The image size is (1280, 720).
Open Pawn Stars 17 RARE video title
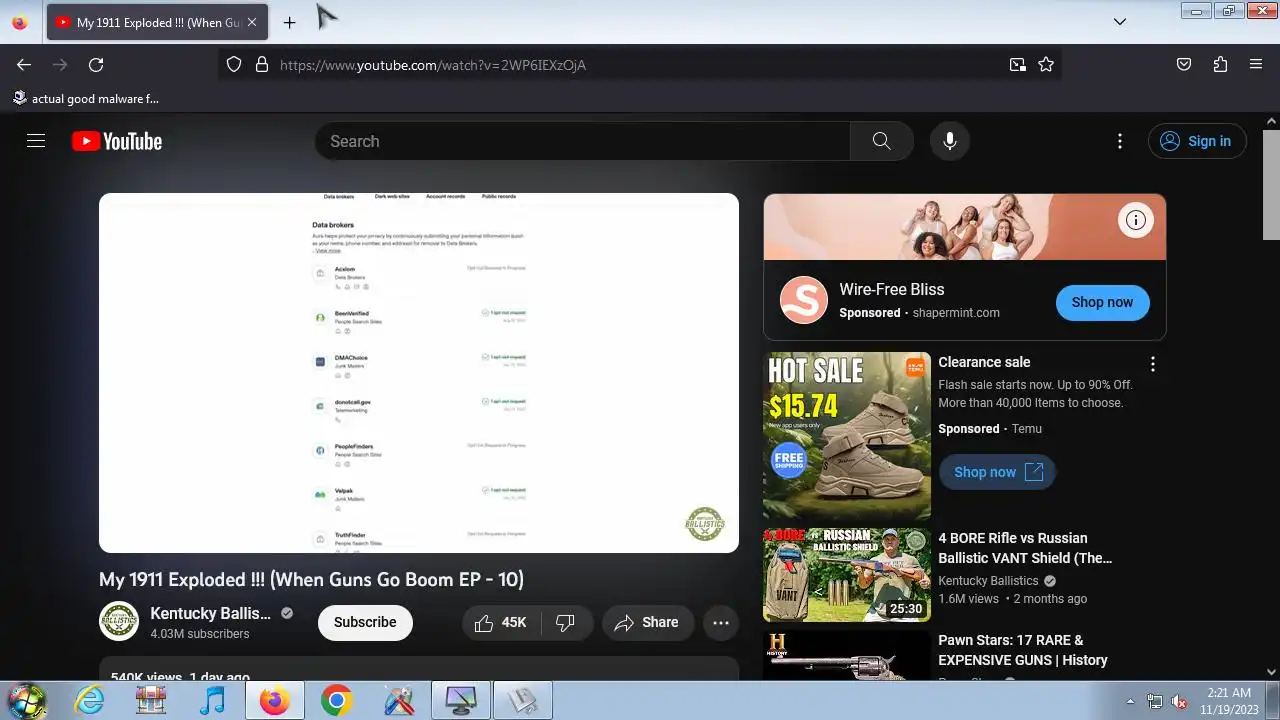pyautogui.click(x=1023, y=650)
